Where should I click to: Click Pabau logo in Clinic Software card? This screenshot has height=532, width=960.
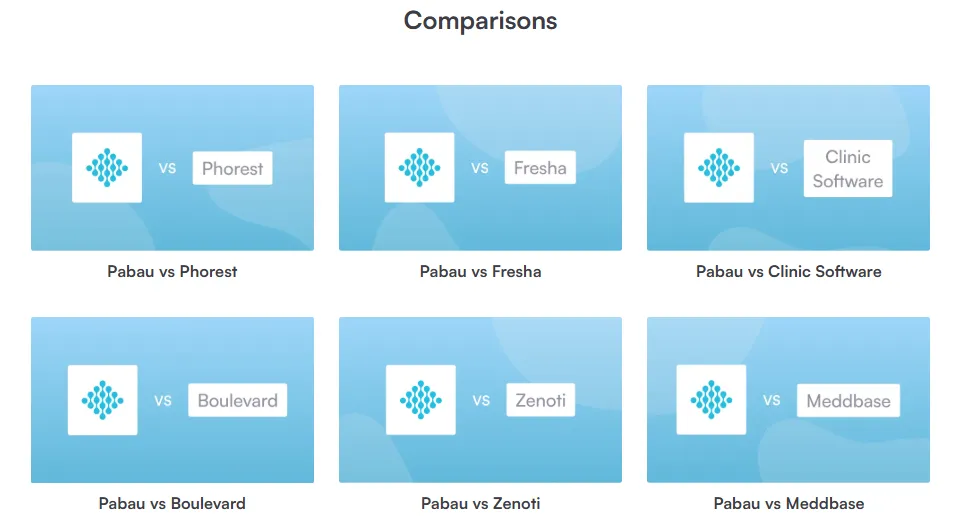click(719, 168)
